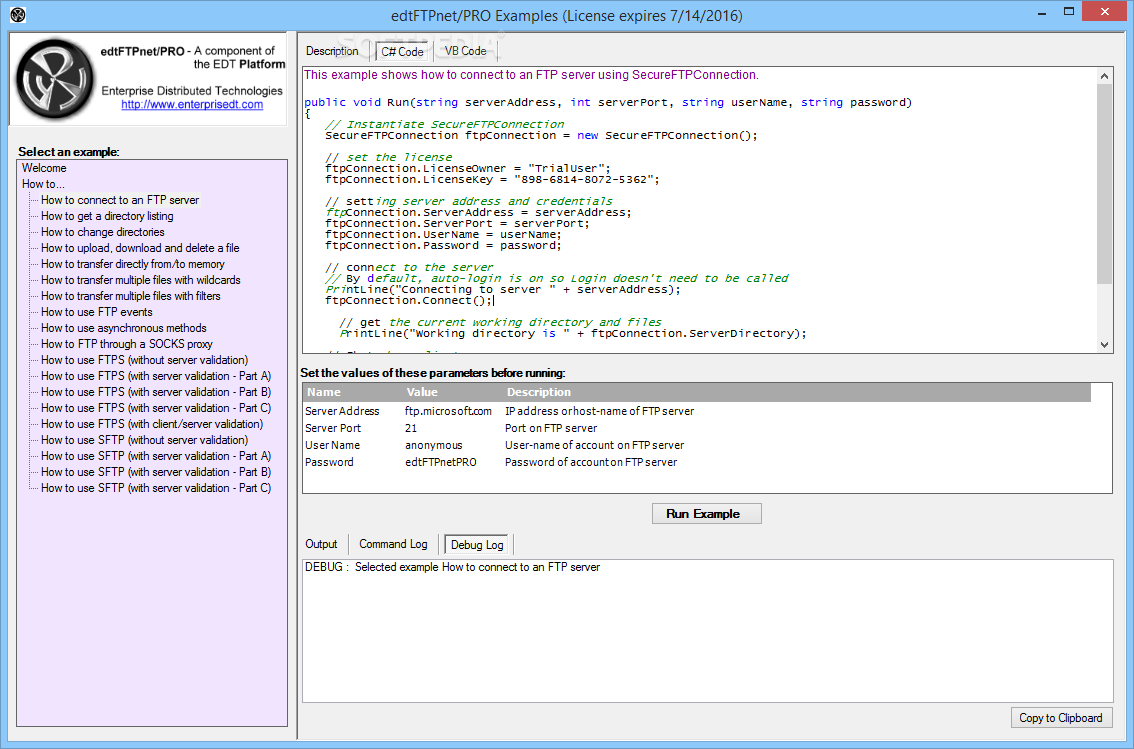Viewport: 1134px width, 749px height.
Task: Switch to the VB Code tab
Action: (x=465, y=51)
